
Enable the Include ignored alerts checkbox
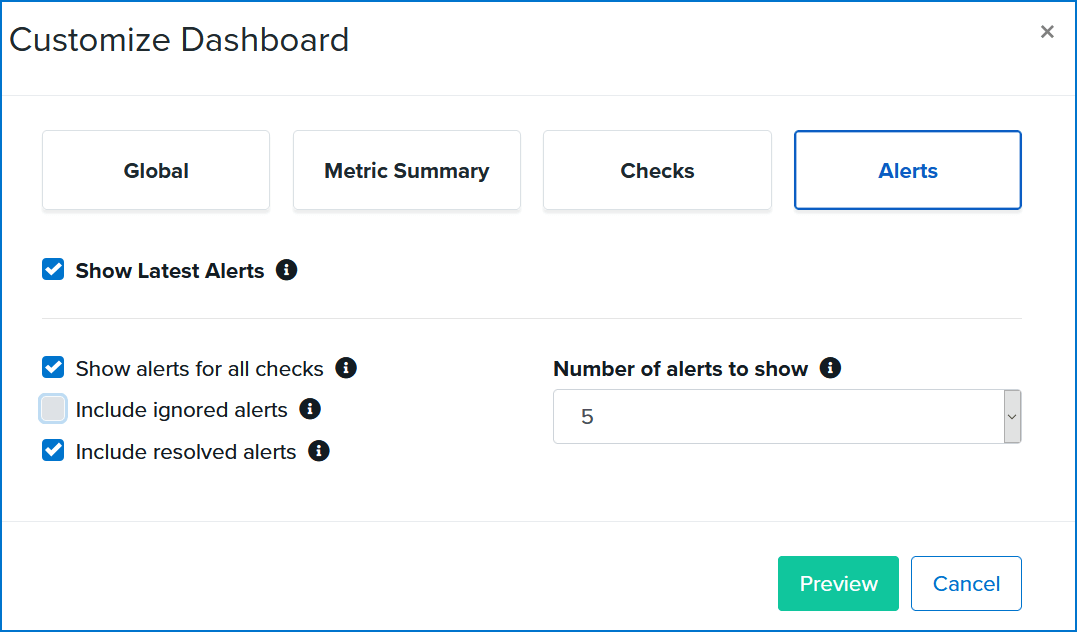point(53,409)
